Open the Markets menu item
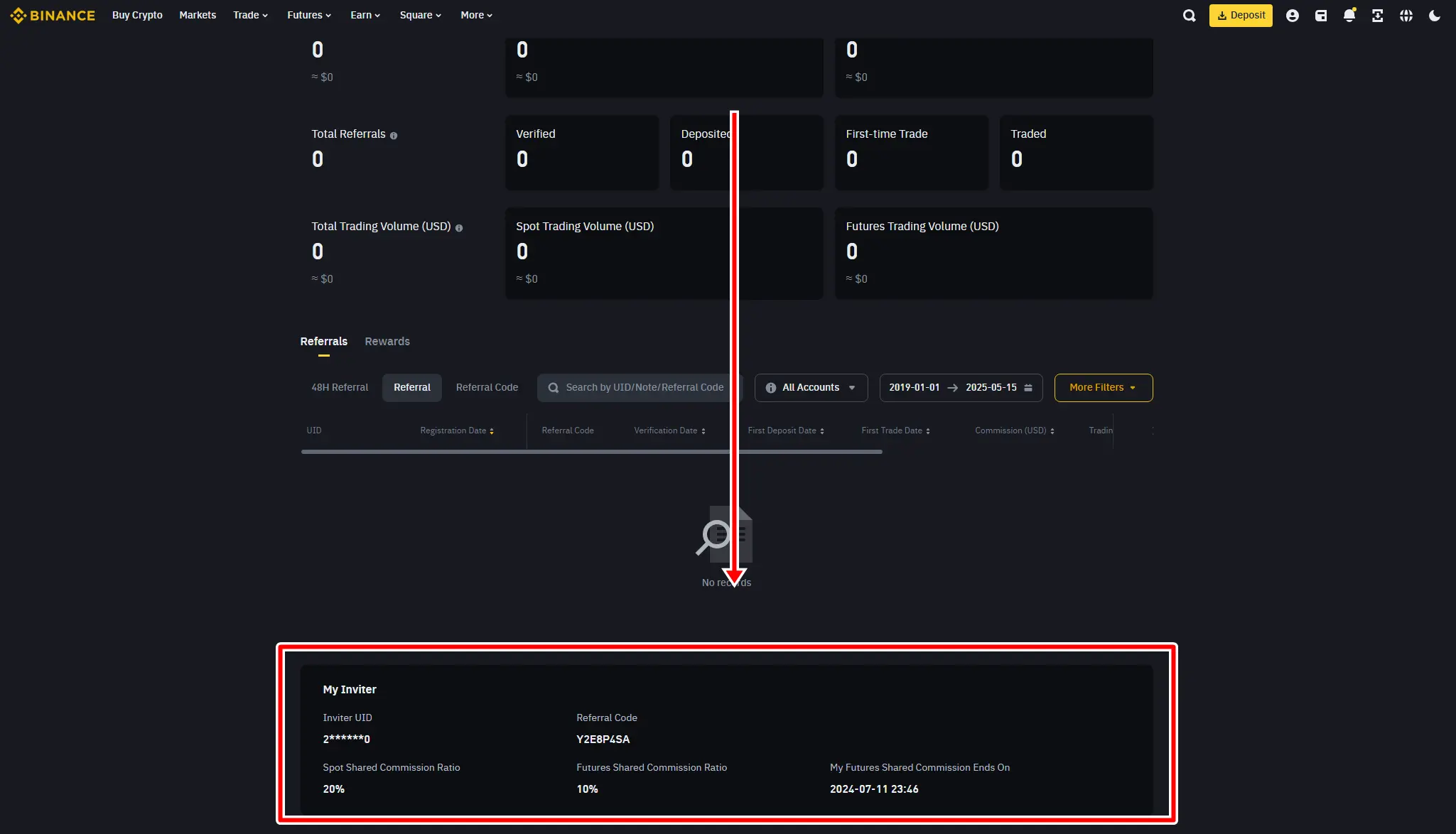 click(198, 15)
